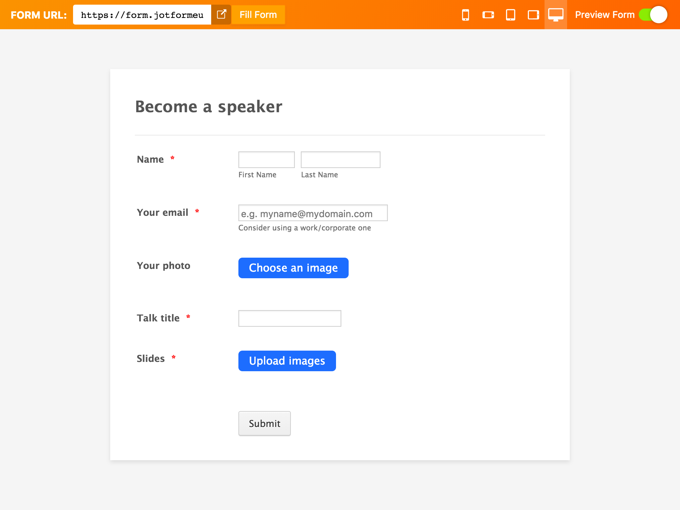This screenshot has width=680, height=510.
Task: Turn off the Preview Form toggle
Action: tap(653, 15)
